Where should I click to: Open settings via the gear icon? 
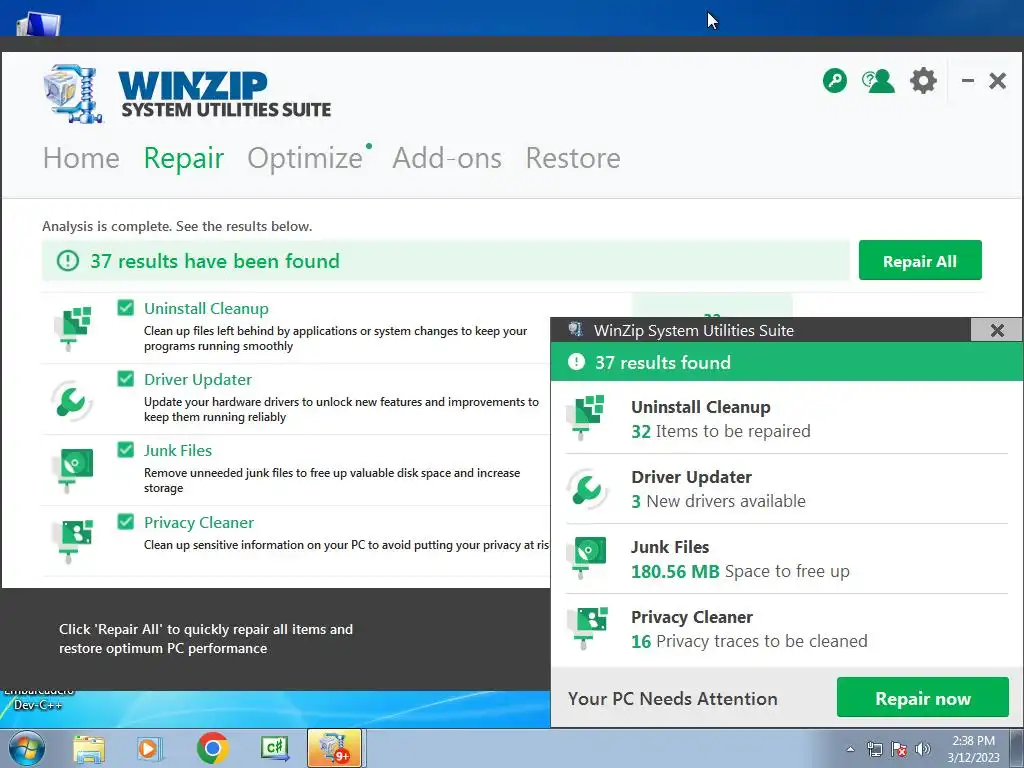(x=923, y=81)
